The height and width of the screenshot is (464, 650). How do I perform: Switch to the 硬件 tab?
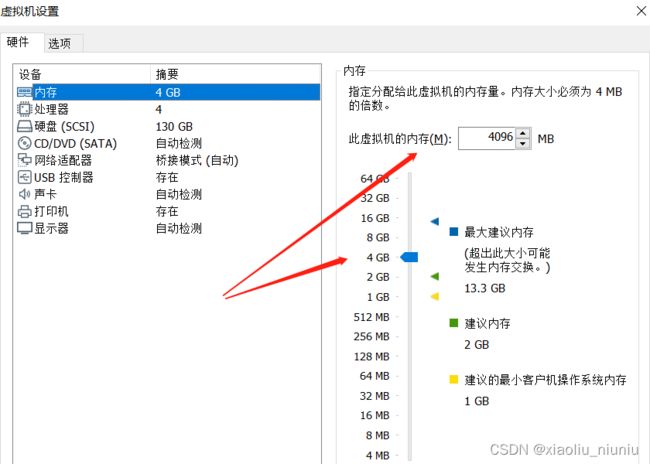point(18,42)
